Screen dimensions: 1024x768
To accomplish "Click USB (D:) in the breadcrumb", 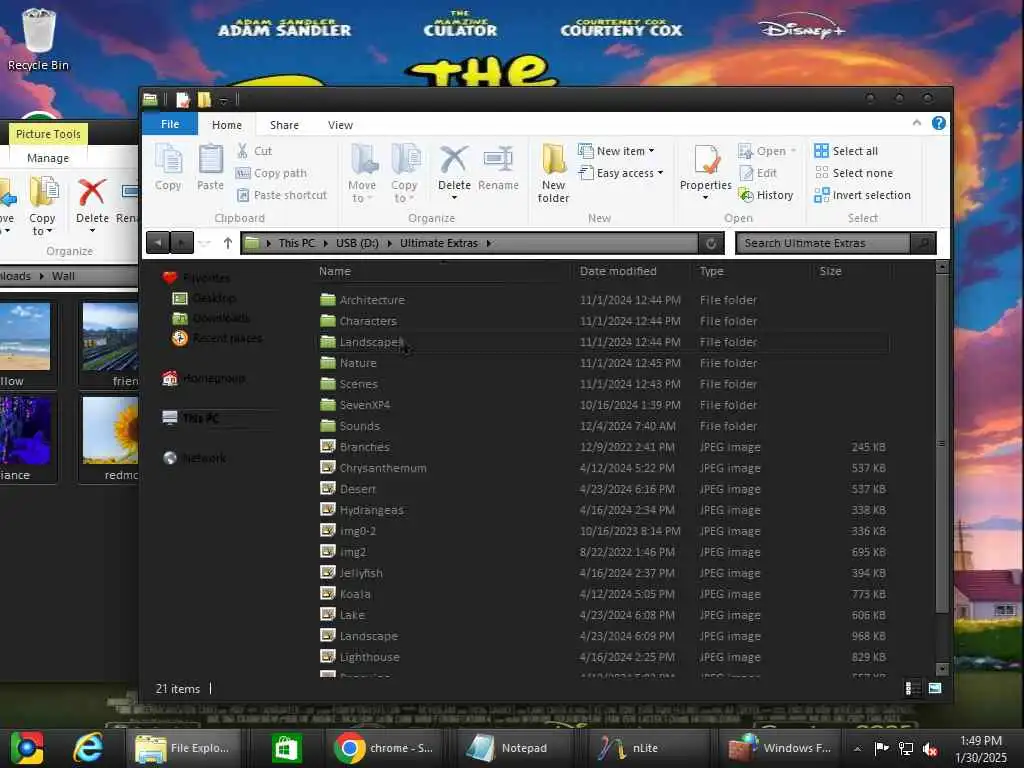I will (x=357, y=243).
